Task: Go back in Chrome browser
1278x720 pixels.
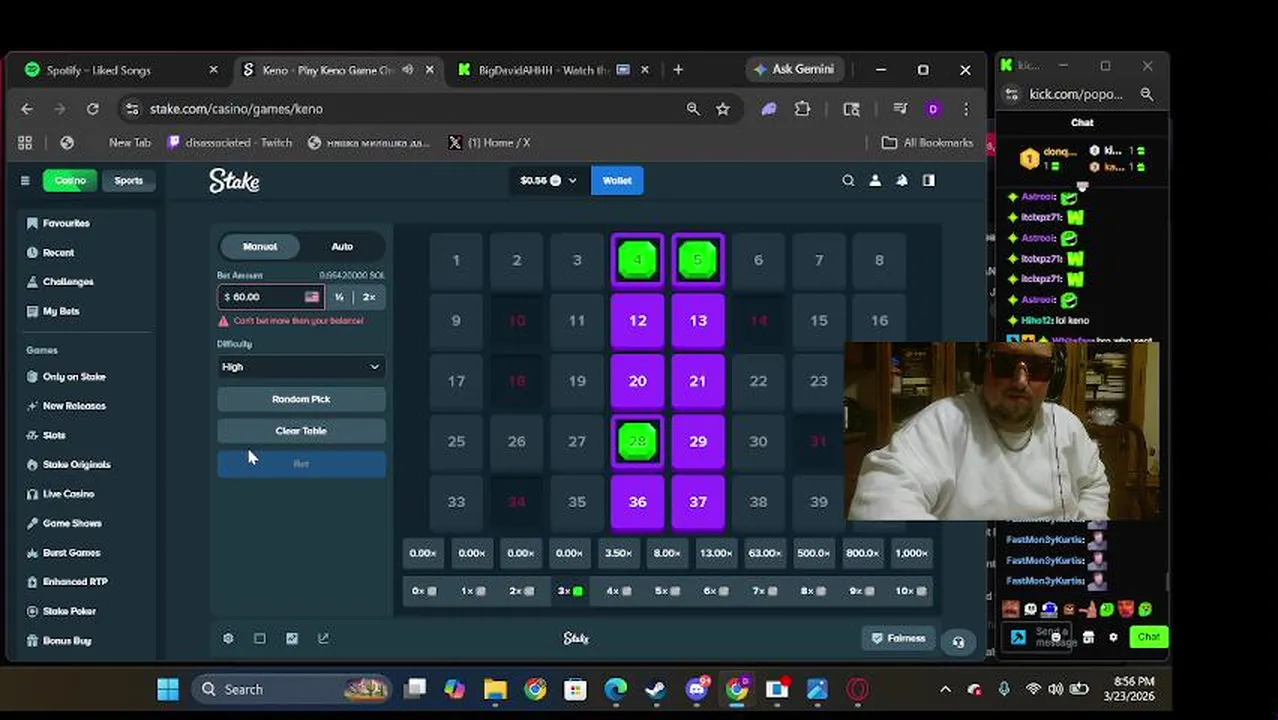Action: pos(27,109)
